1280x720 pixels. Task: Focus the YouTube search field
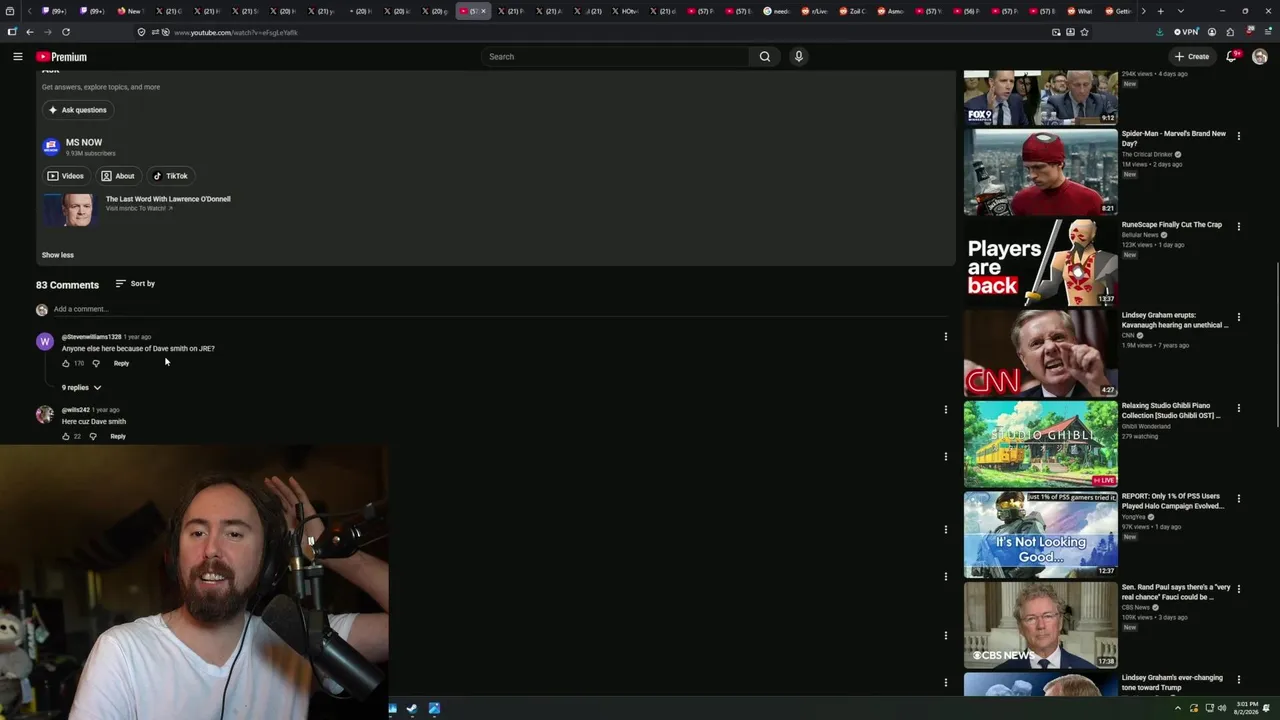[615, 57]
